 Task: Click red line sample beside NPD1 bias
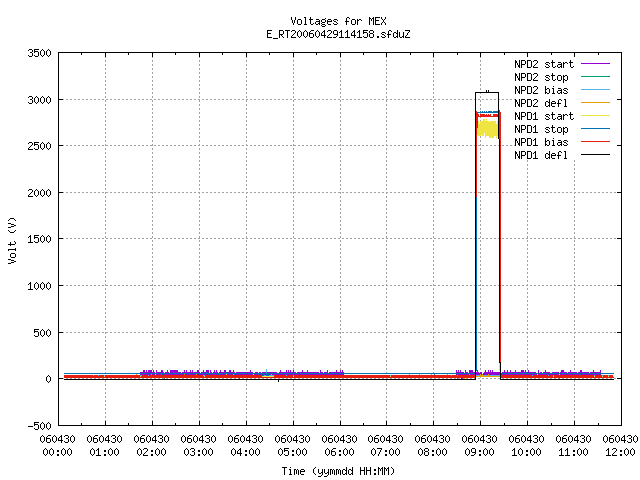[596, 142]
